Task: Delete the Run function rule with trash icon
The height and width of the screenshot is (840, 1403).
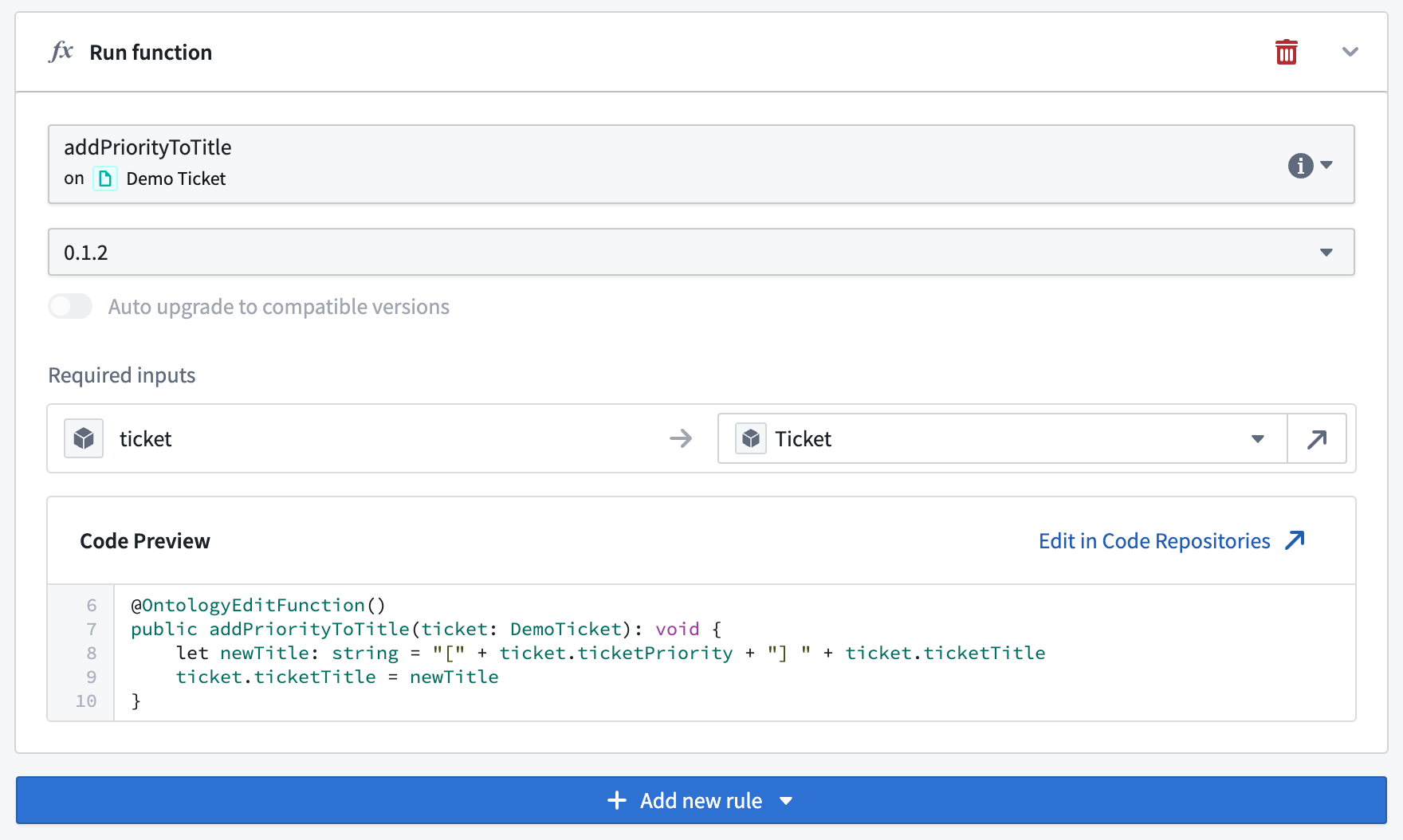Action: coord(1286,52)
